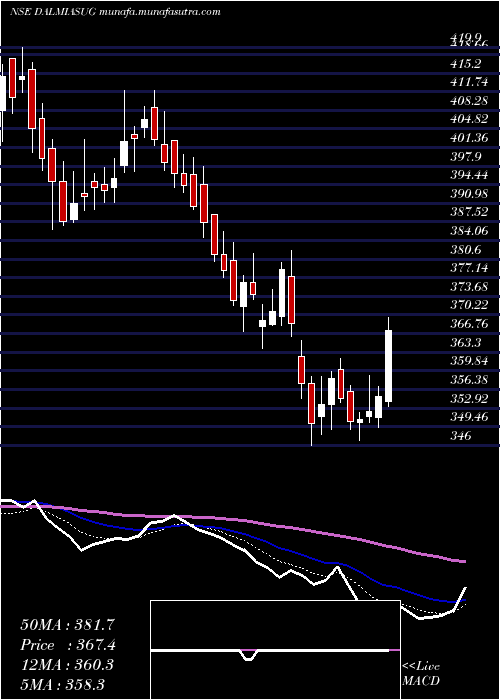Click the 366.76 price axis label
The width and height of the screenshot is (500, 700).
coord(469,324)
